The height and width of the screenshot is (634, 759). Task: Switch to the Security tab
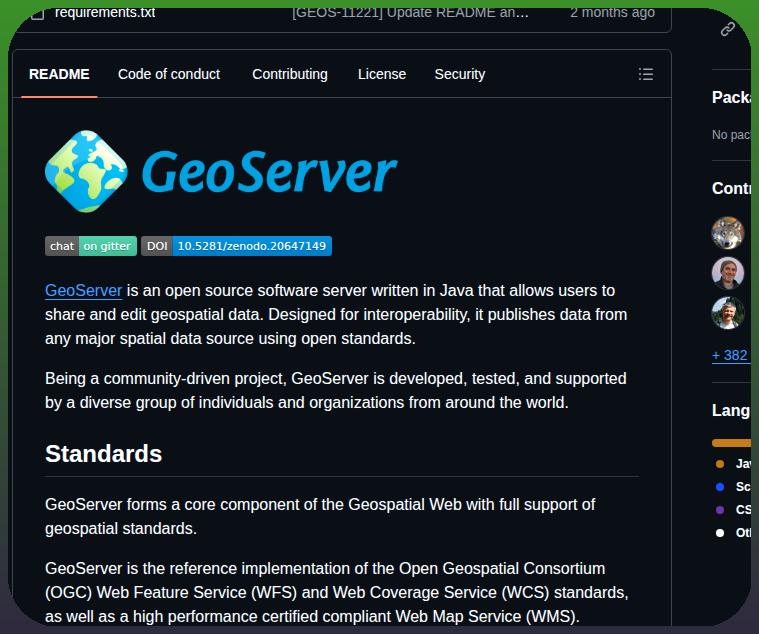pos(460,74)
